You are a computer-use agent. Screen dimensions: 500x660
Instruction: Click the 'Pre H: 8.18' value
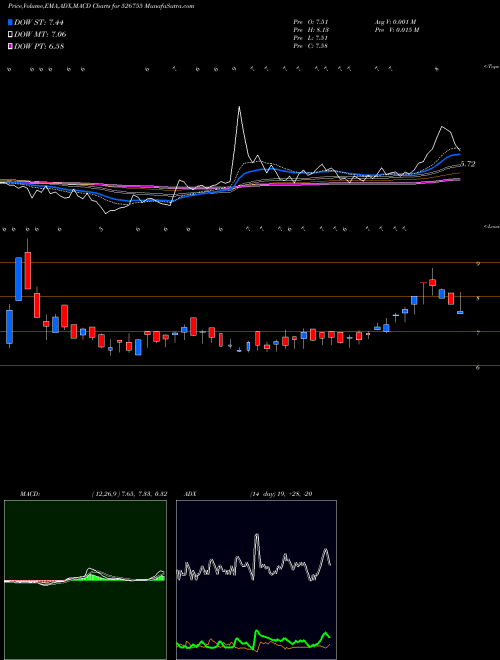tap(311, 30)
